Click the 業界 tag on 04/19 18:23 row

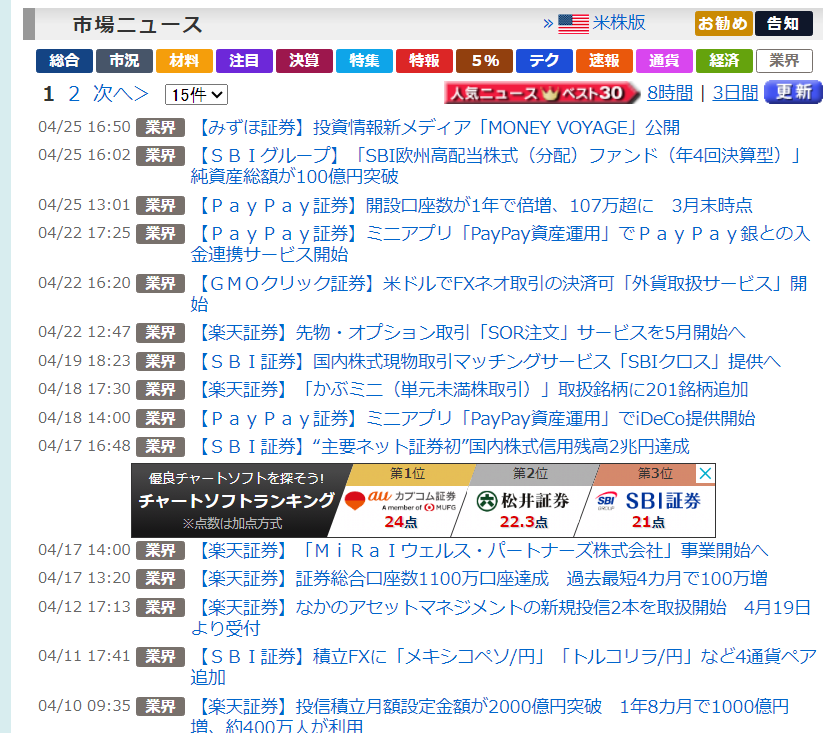(160, 361)
